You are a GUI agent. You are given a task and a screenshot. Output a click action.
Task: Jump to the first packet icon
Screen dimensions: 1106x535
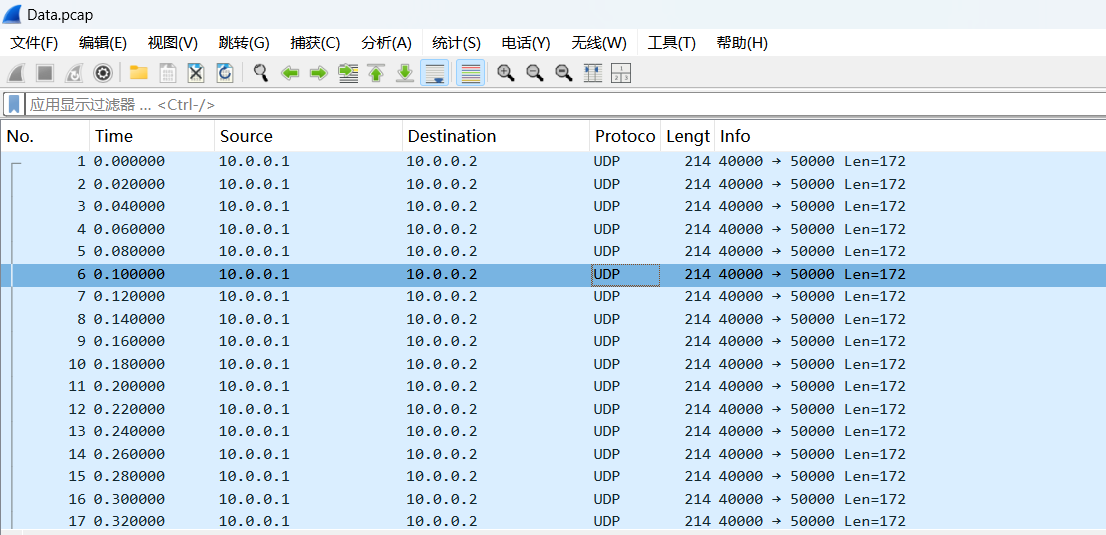click(x=376, y=73)
